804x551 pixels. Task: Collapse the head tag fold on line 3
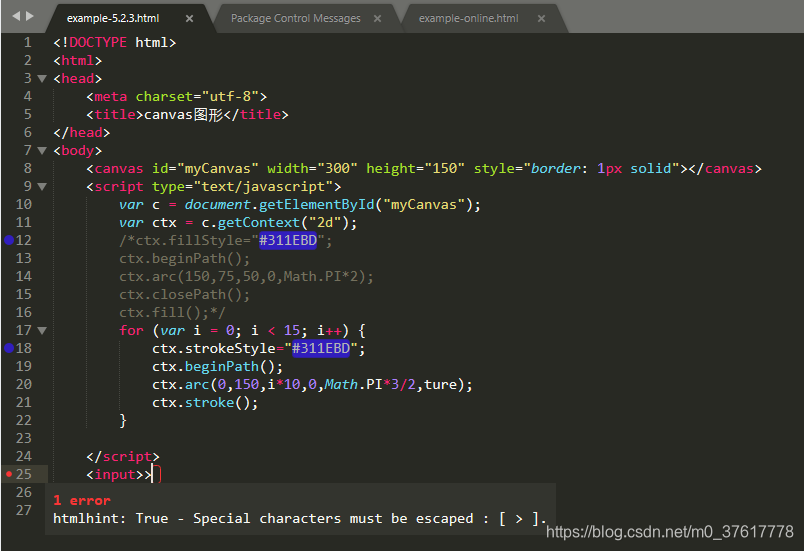coord(42,79)
